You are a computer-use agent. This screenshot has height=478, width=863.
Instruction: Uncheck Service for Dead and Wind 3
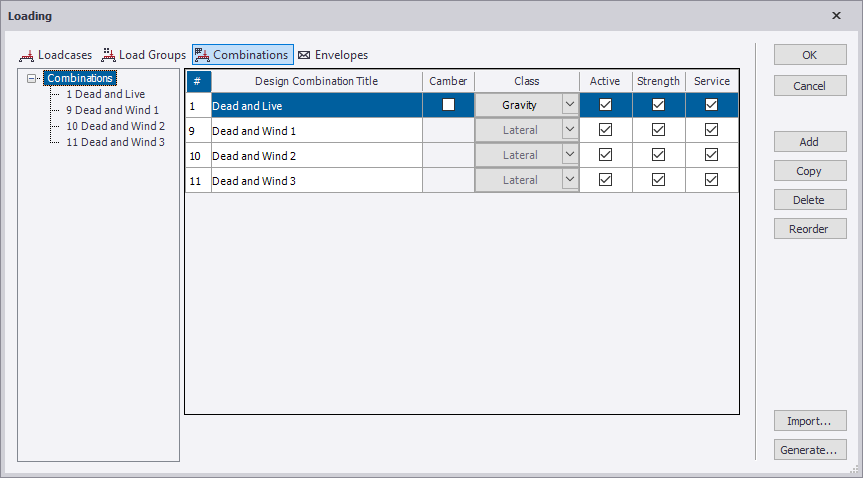(711, 180)
